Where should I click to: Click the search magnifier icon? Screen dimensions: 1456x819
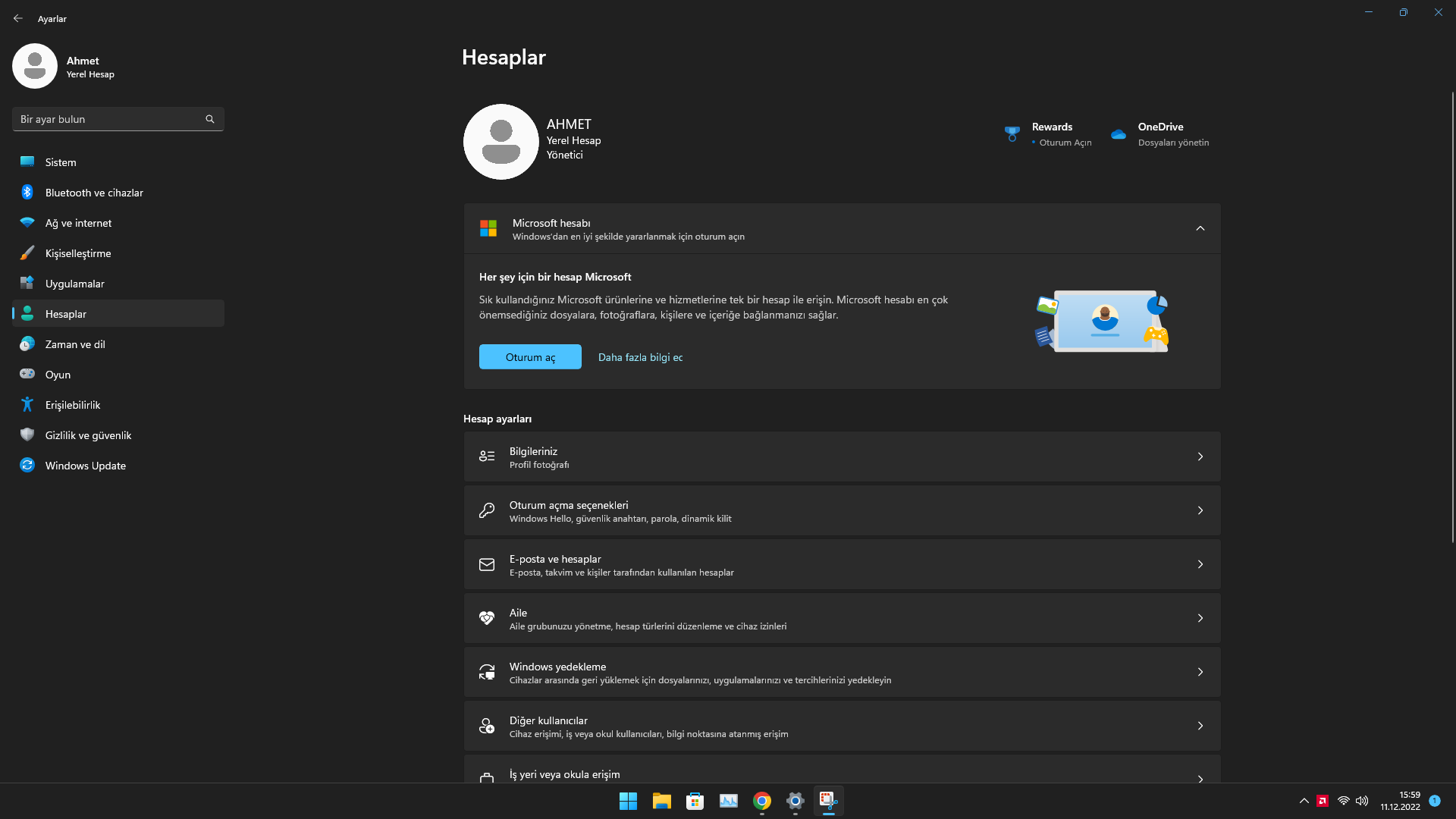[x=210, y=119]
